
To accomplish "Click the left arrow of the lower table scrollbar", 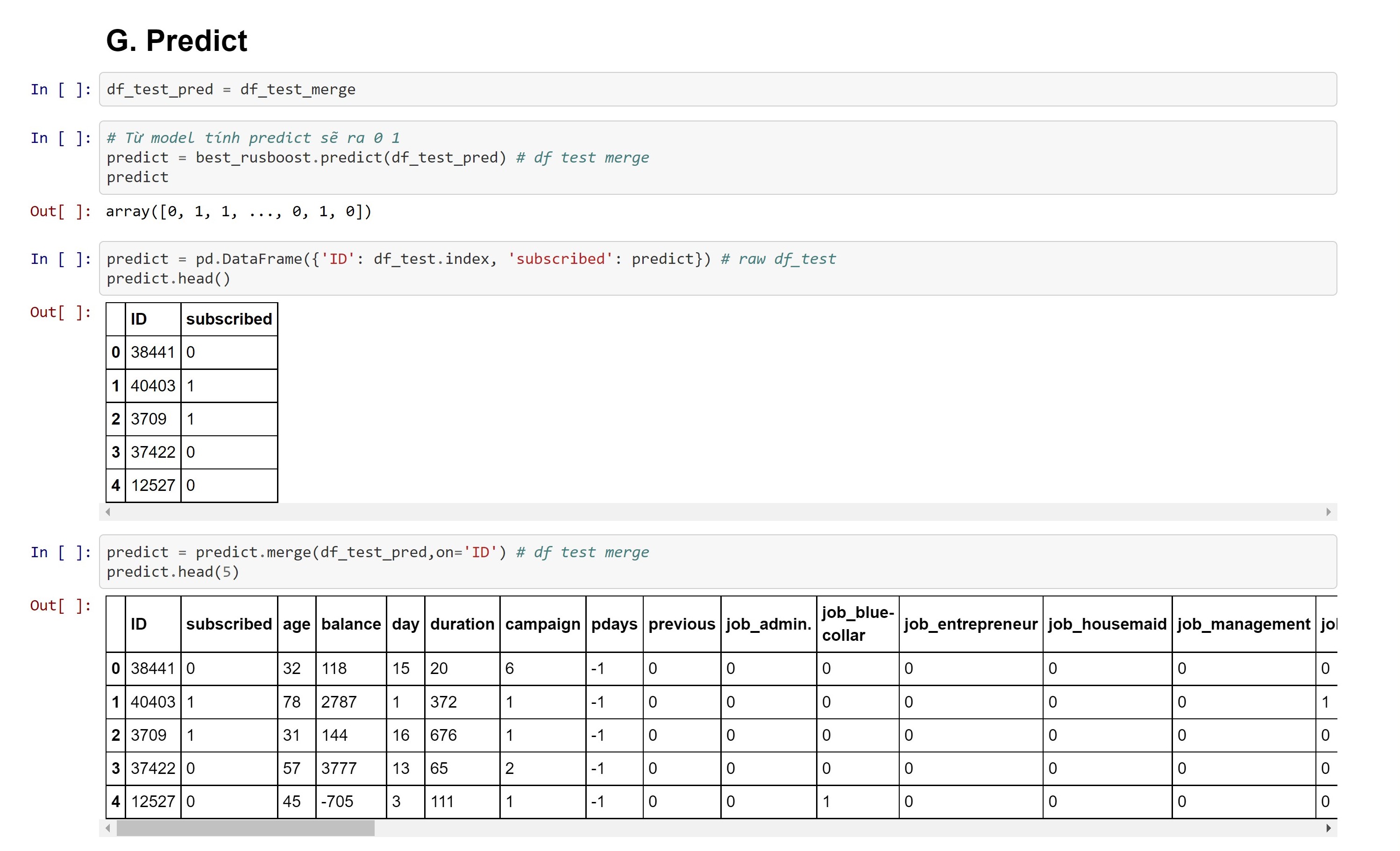I will pyautogui.click(x=108, y=828).
